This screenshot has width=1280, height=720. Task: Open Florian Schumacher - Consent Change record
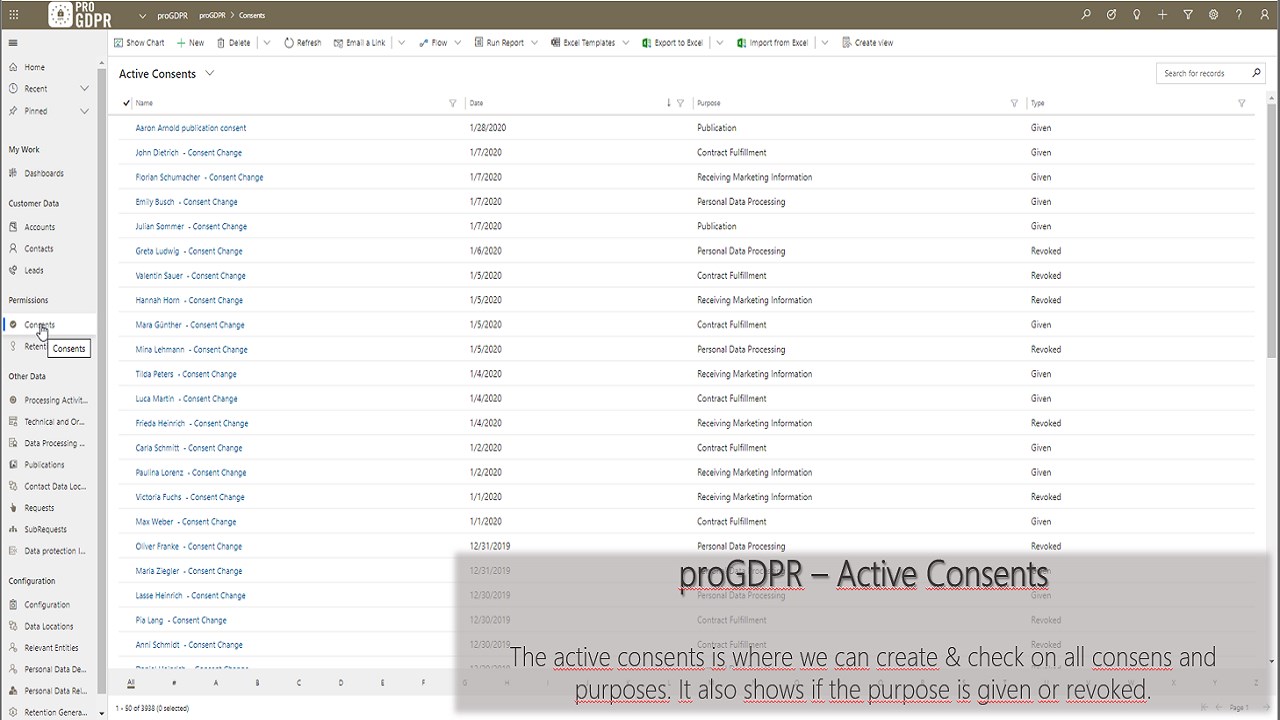[200, 177]
